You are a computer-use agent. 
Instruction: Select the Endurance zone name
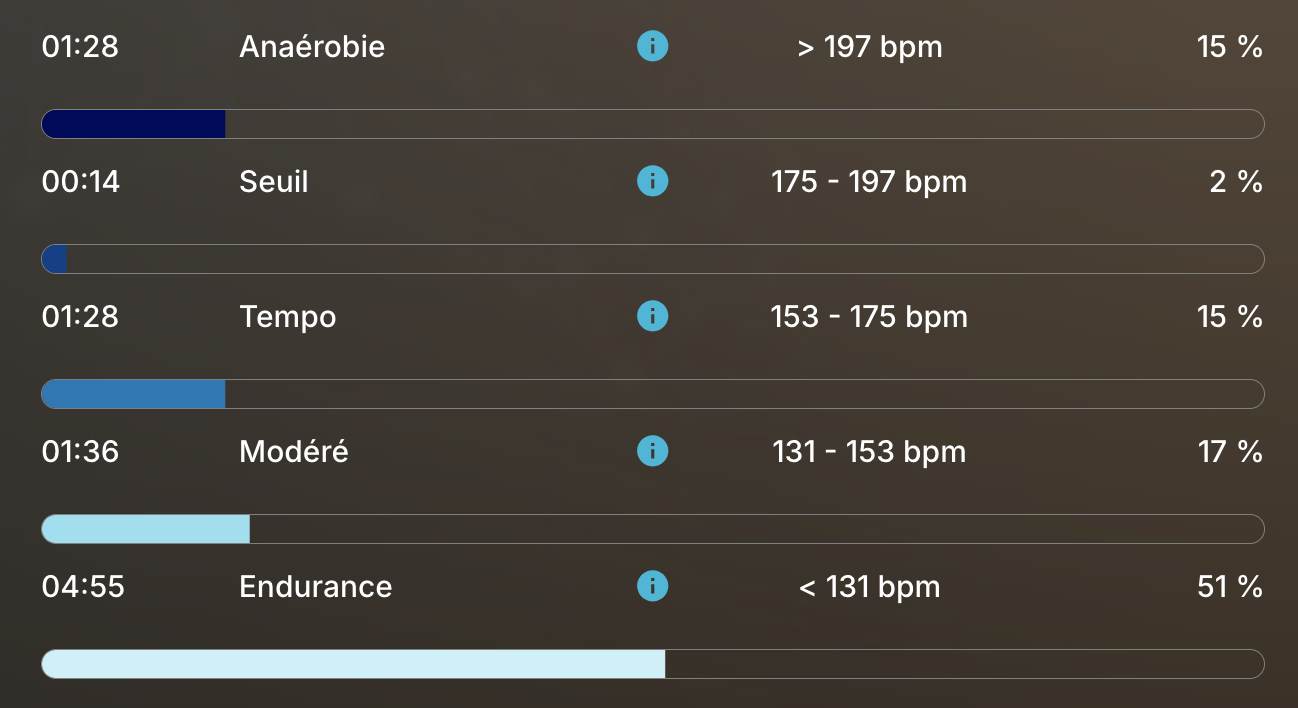click(x=315, y=586)
